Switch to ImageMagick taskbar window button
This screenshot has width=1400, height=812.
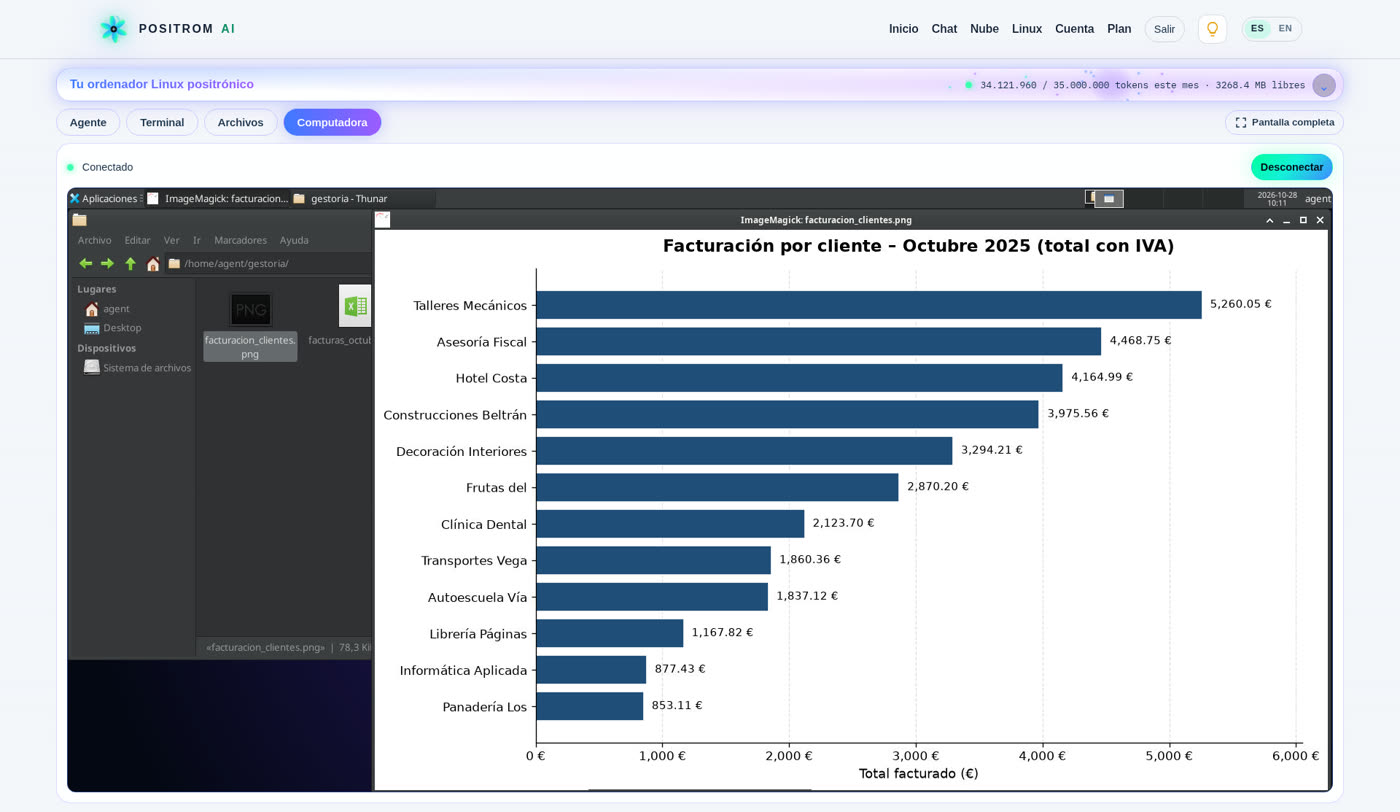coord(218,198)
